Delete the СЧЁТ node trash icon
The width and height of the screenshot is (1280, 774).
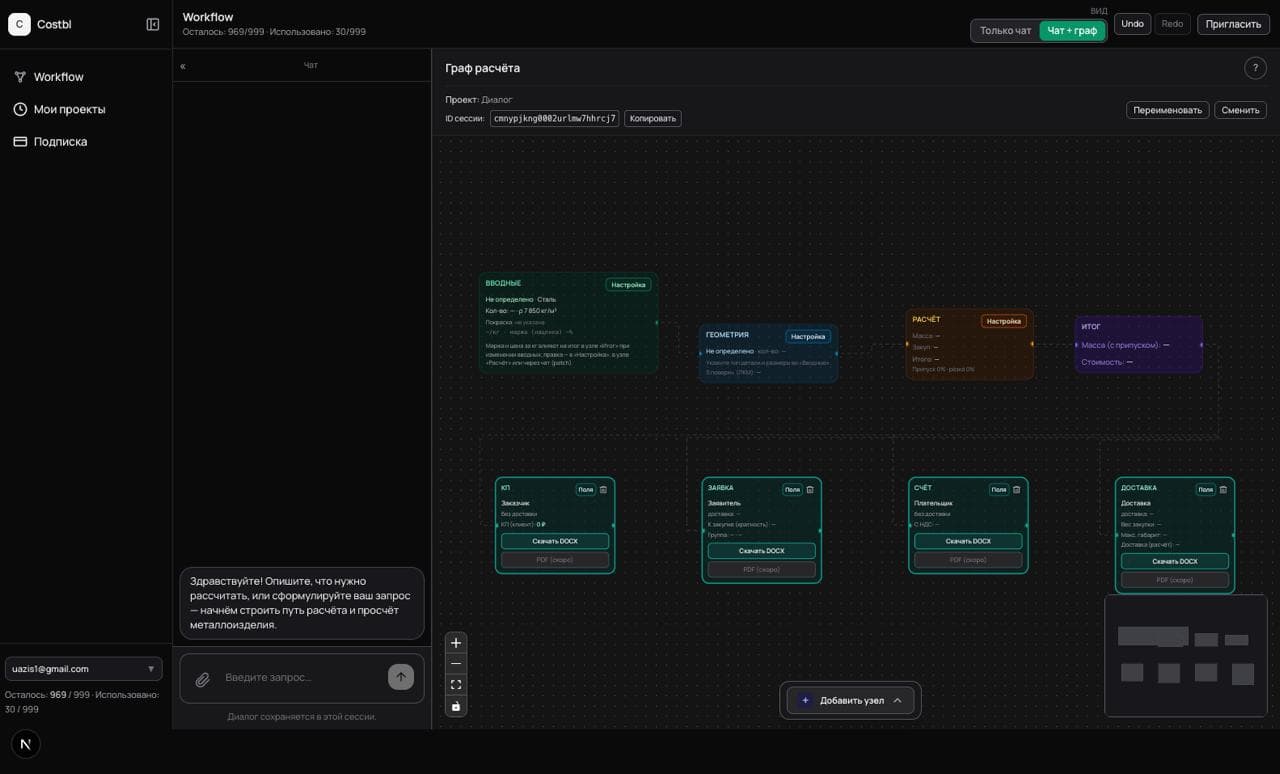tap(1017, 490)
